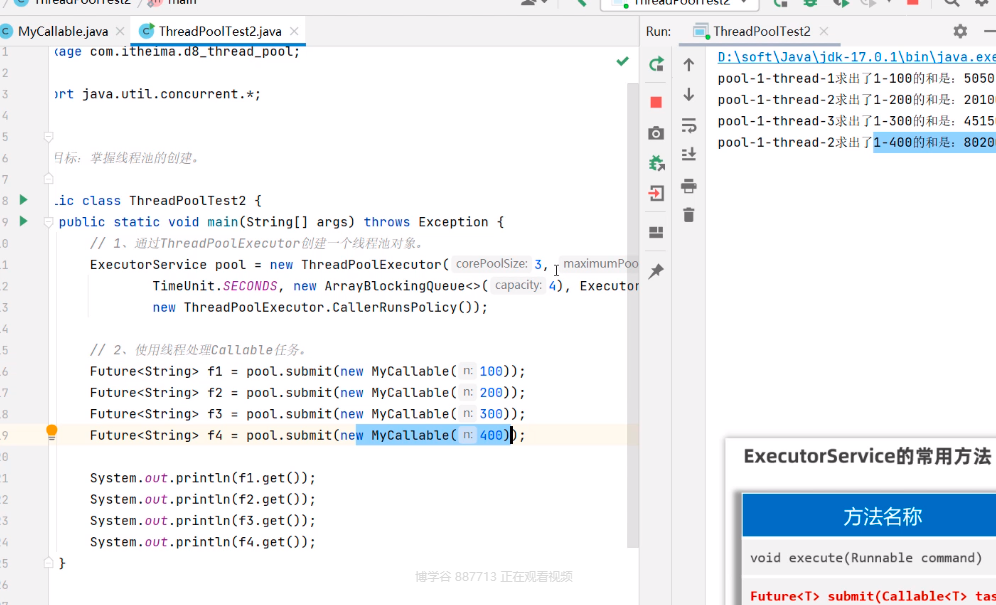Select the ThreadPoolTest2 Run tab
996x605 pixels.
pos(762,31)
